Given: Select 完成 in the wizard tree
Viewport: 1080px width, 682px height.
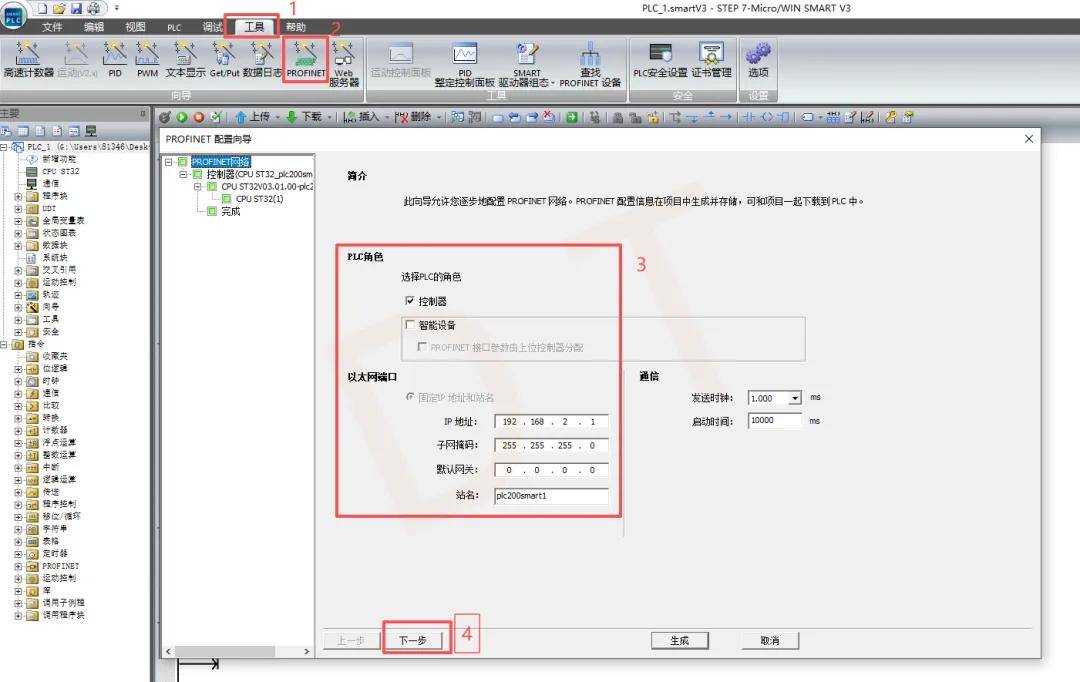Looking at the screenshot, I should [230, 211].
